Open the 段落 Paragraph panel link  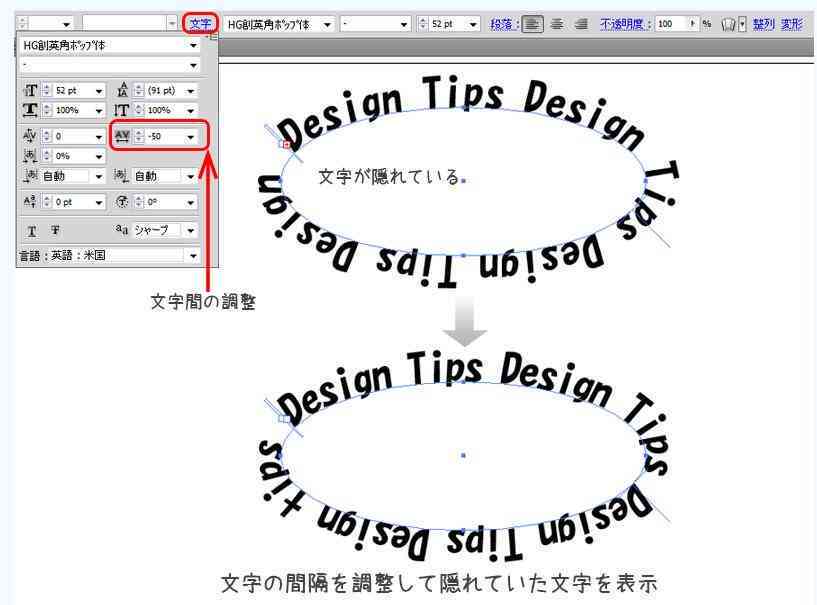[x=504, y=24]
